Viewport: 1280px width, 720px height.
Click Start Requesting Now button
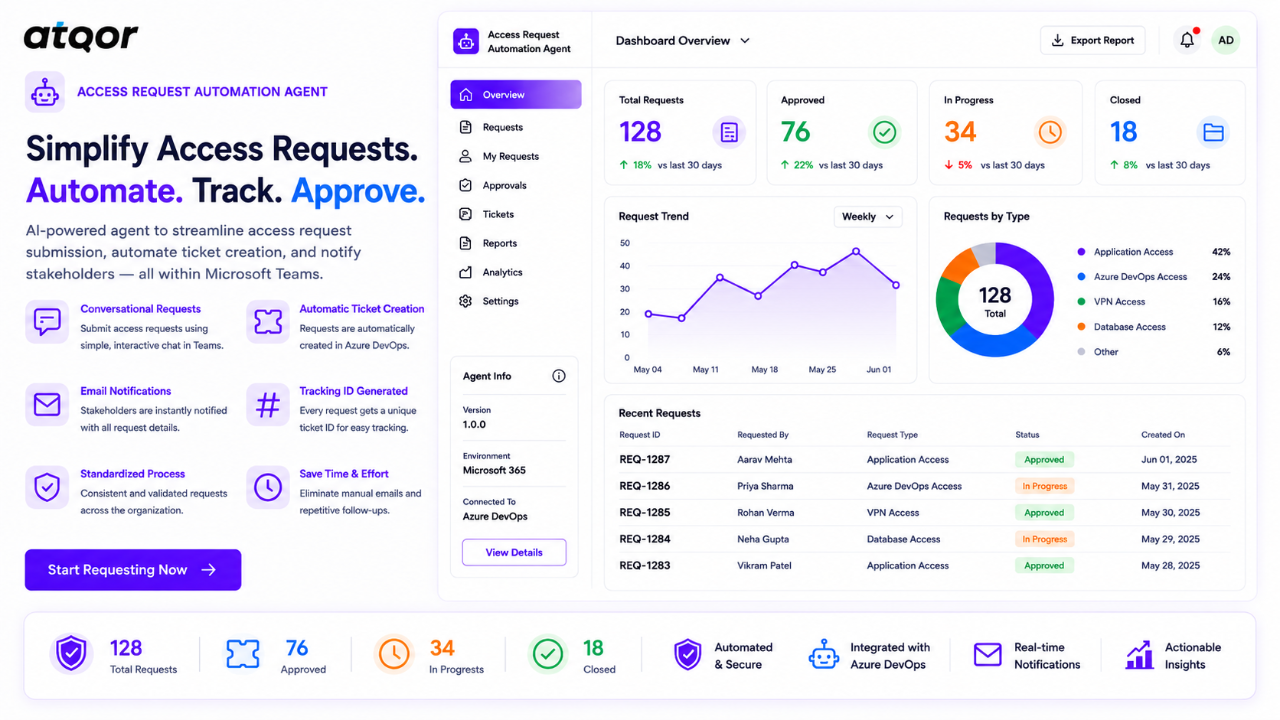coord(133,570)
